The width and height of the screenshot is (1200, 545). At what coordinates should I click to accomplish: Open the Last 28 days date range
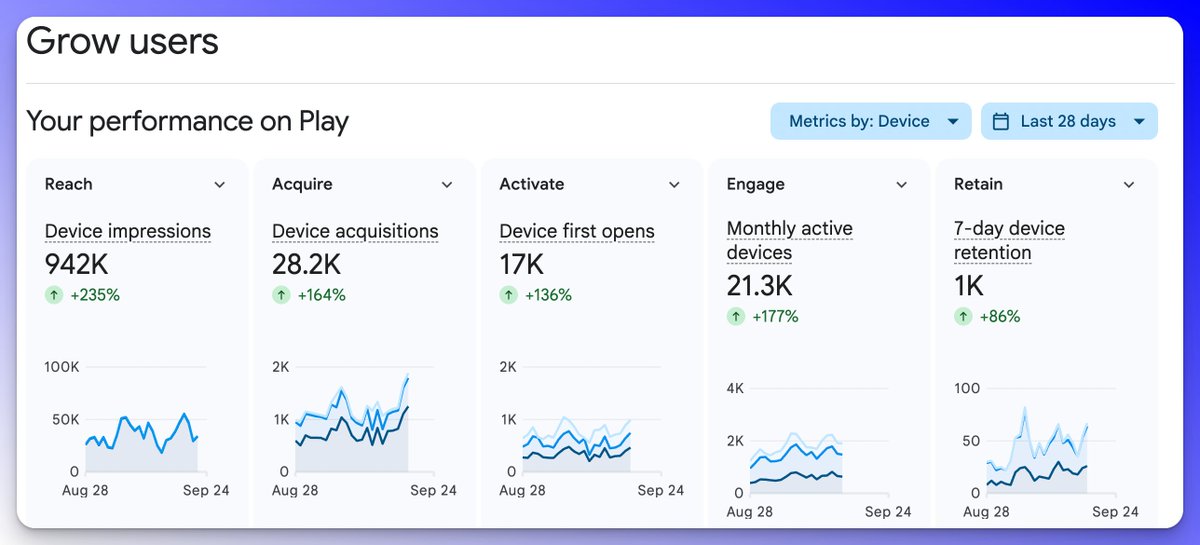point(1069,121)
